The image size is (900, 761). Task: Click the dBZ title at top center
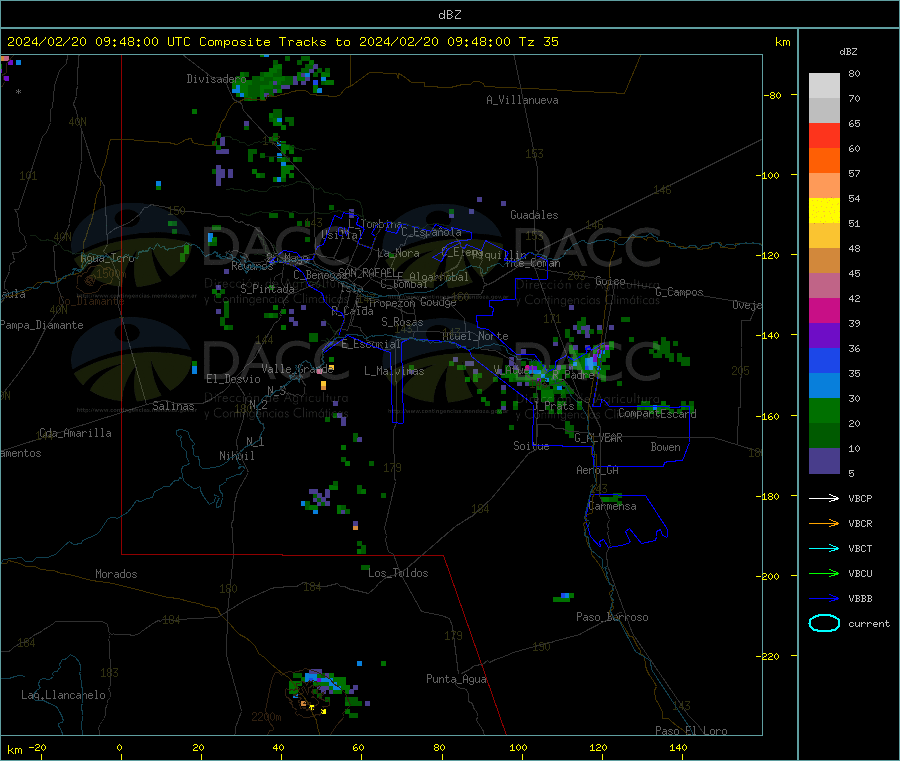coord(449,14)
